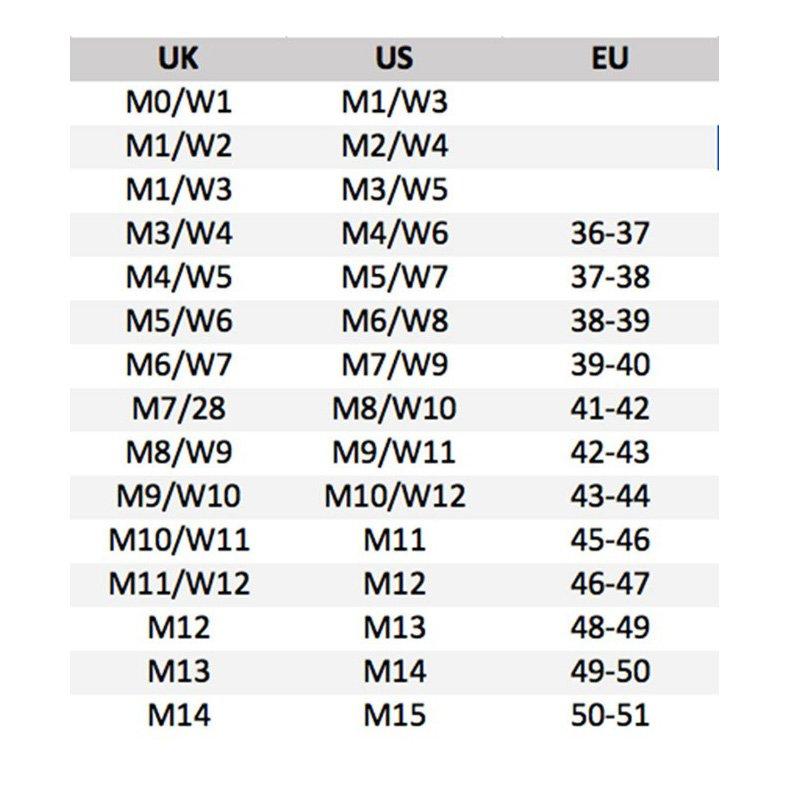Click the M9/W10 UK size cell

pos(178,496)
